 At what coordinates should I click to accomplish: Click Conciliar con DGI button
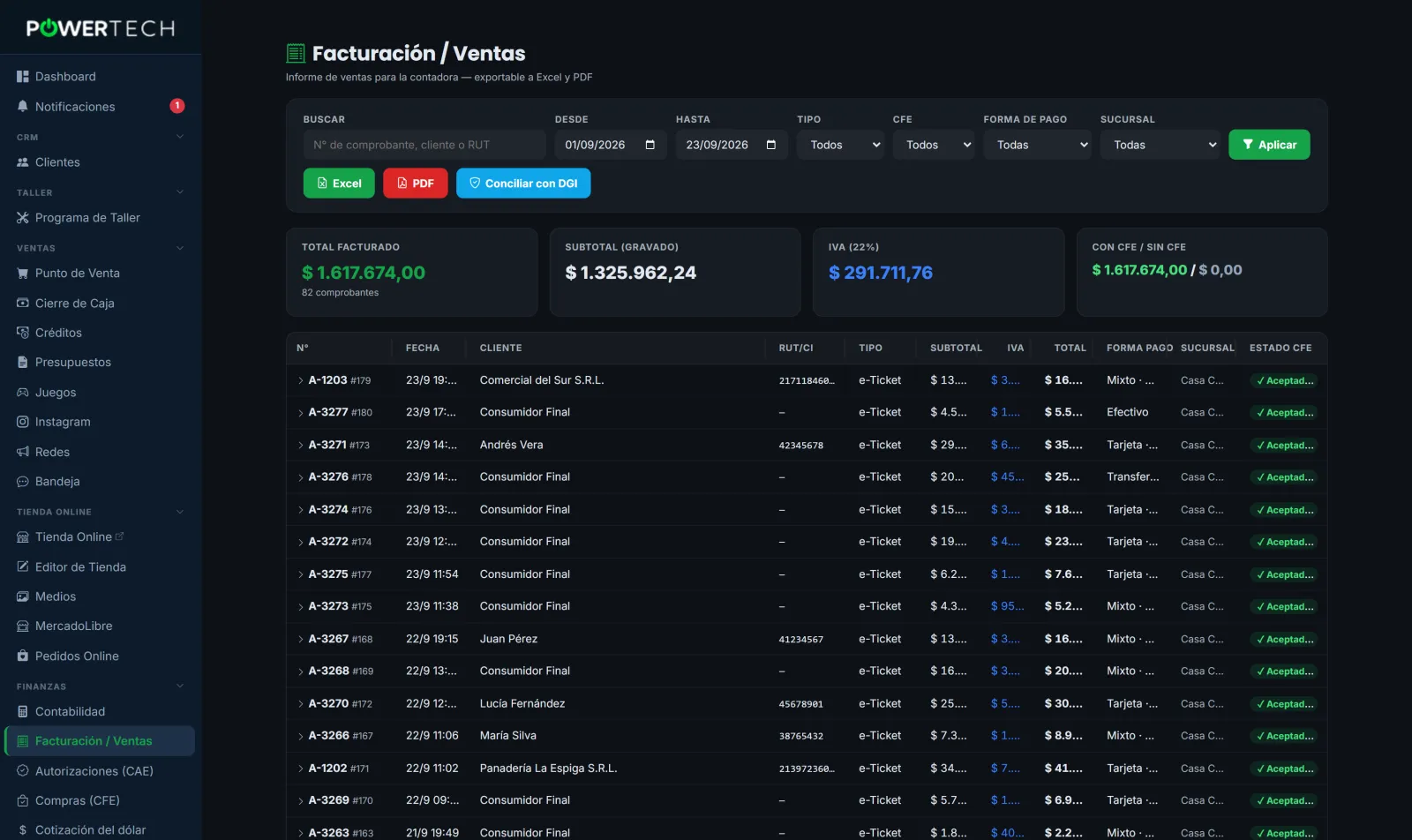pyautogui.click(x=523, y=184)
